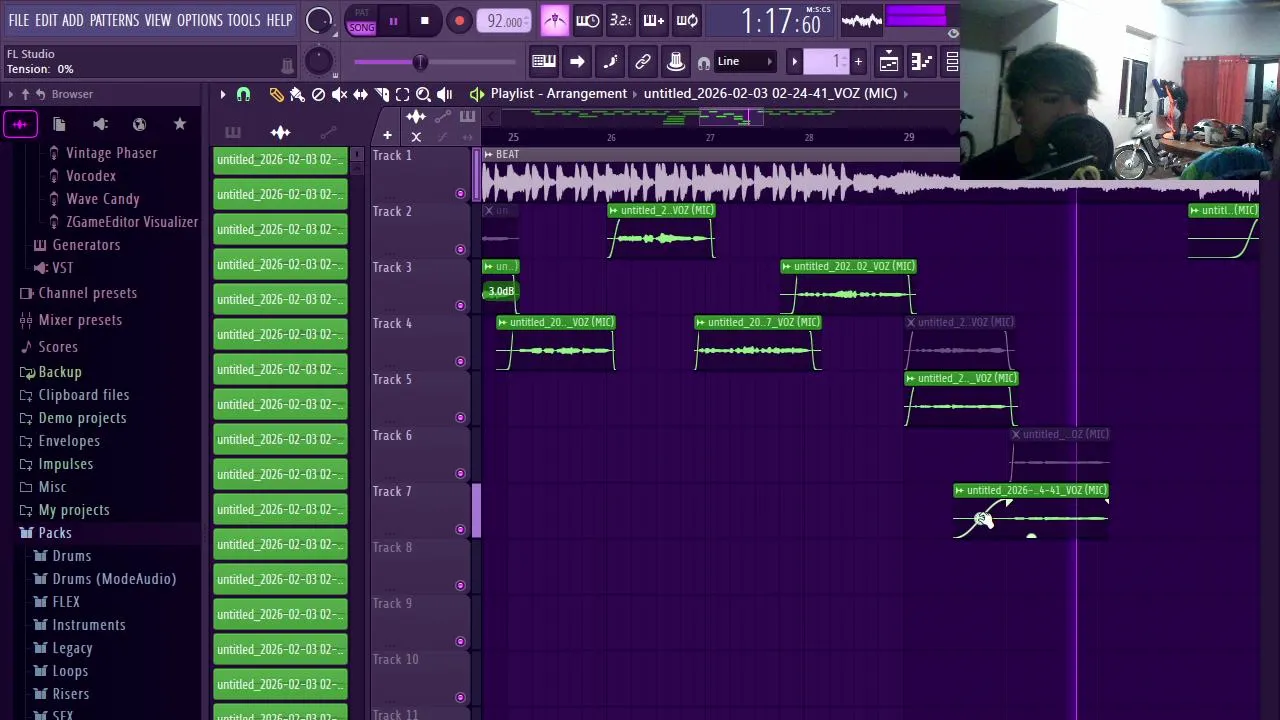Expand the Instruments pack folder
1280x720 pixels.
pos(89,625)
